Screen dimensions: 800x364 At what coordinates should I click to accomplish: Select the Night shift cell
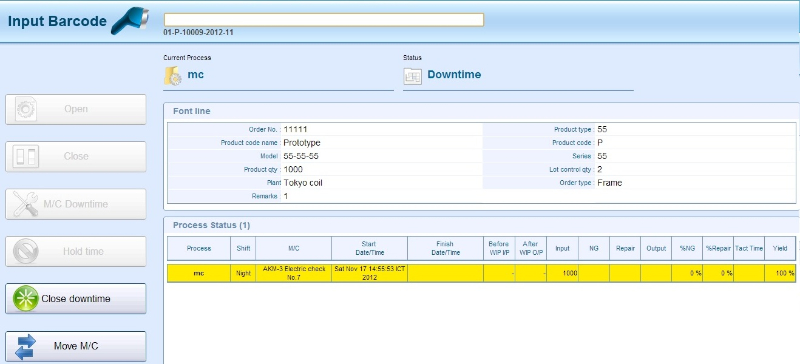[x=243, y=273]
